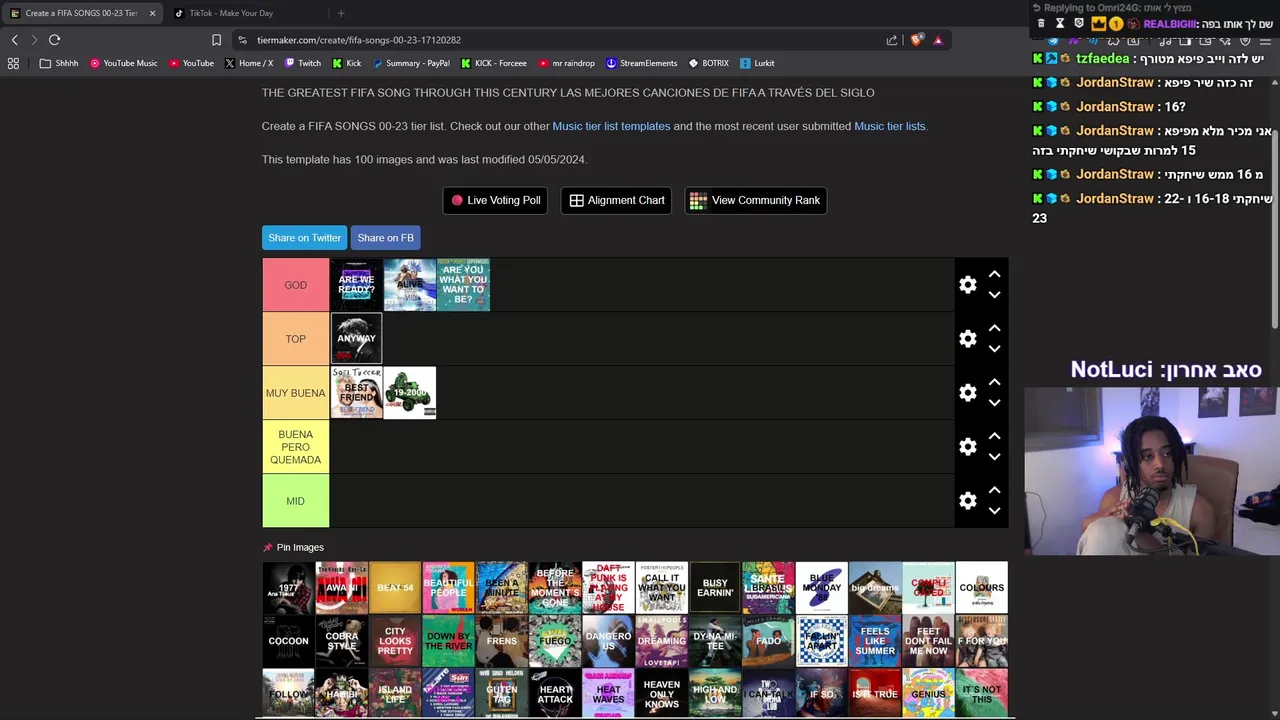Move the MUY BUENA row up

click(994, 382)
